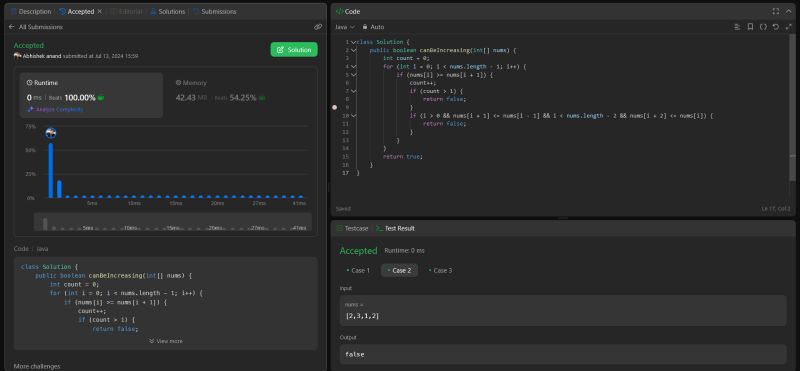Expand the code with View more
The image size is (800, 371).
tap(165, 341)
